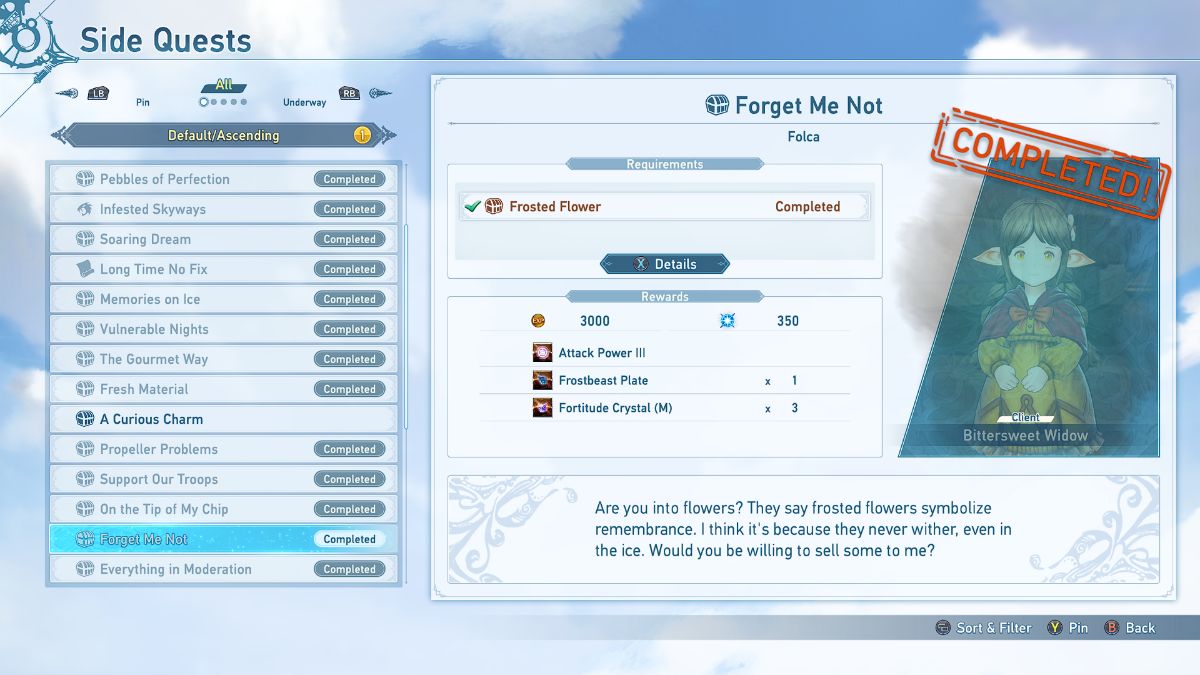Screen dimensions: 1200x675
Task: Switch to the Underway quest tab
Action: tap(304, 102)
